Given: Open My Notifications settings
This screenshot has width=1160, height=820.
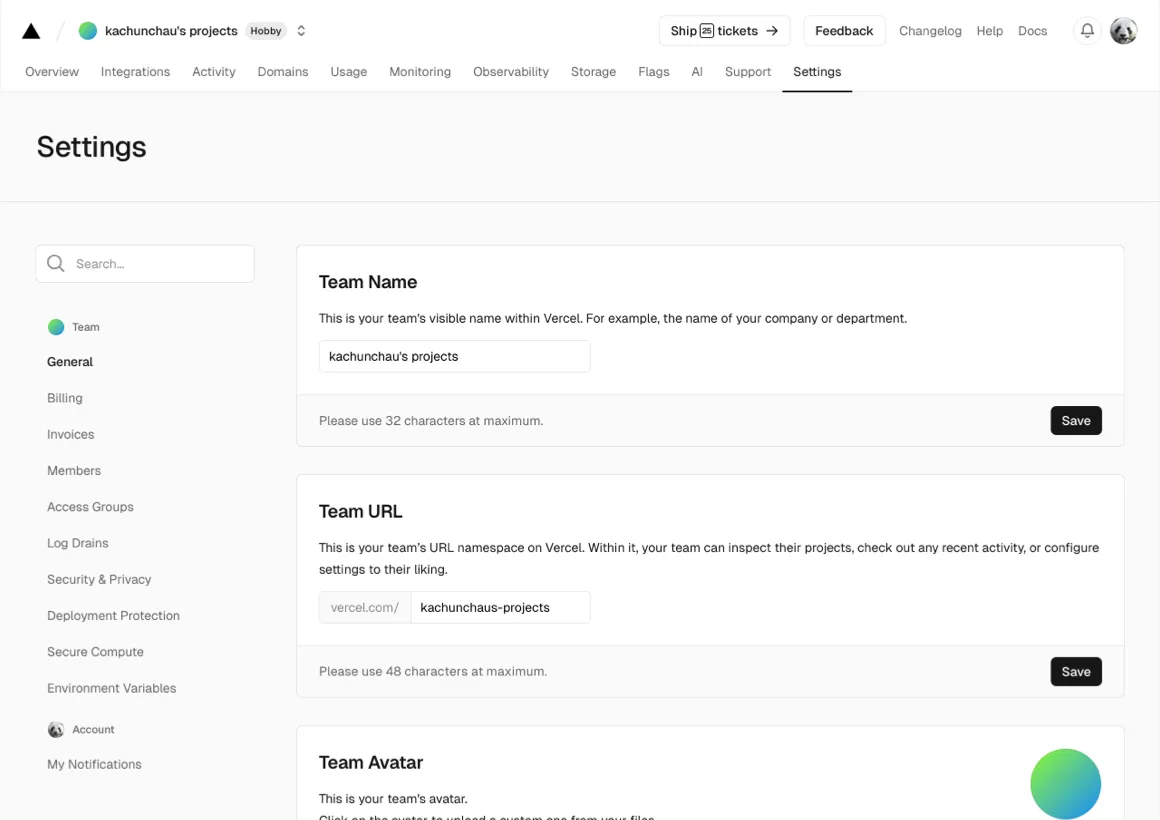Looking at the screenshot, I should point(94,764).
